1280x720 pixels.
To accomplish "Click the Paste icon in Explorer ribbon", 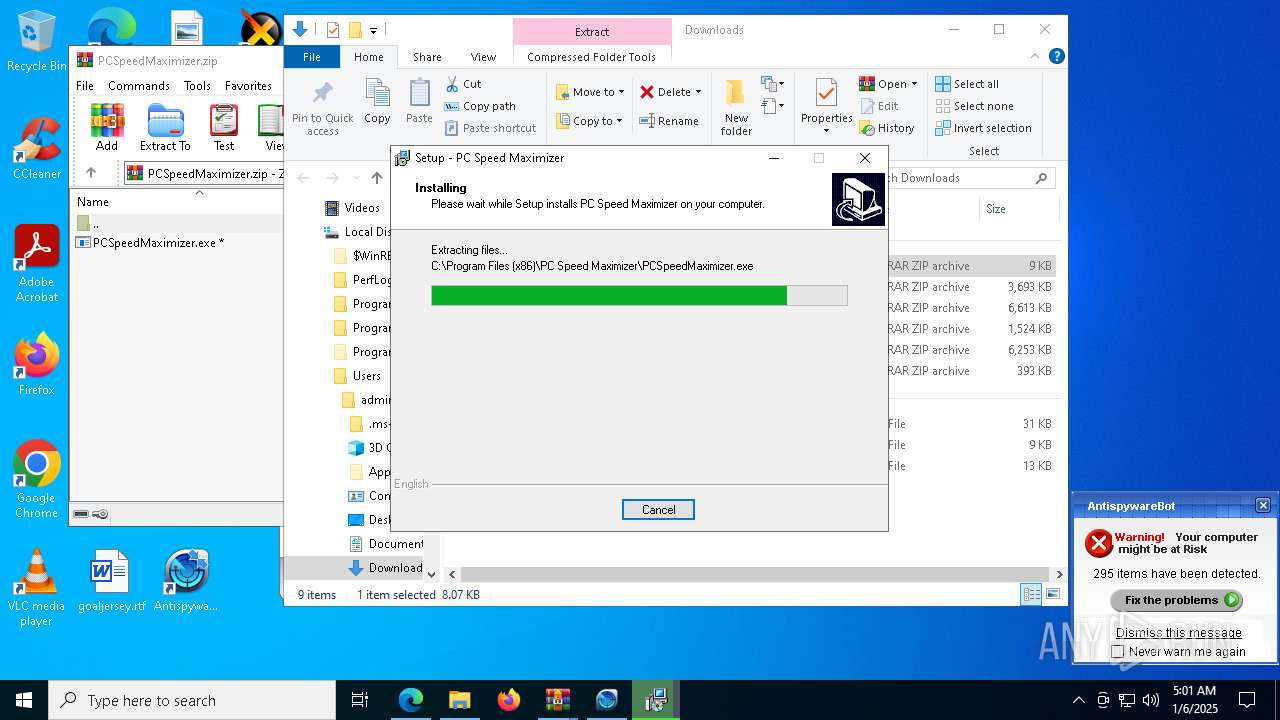I will click(x=419, y=102).
